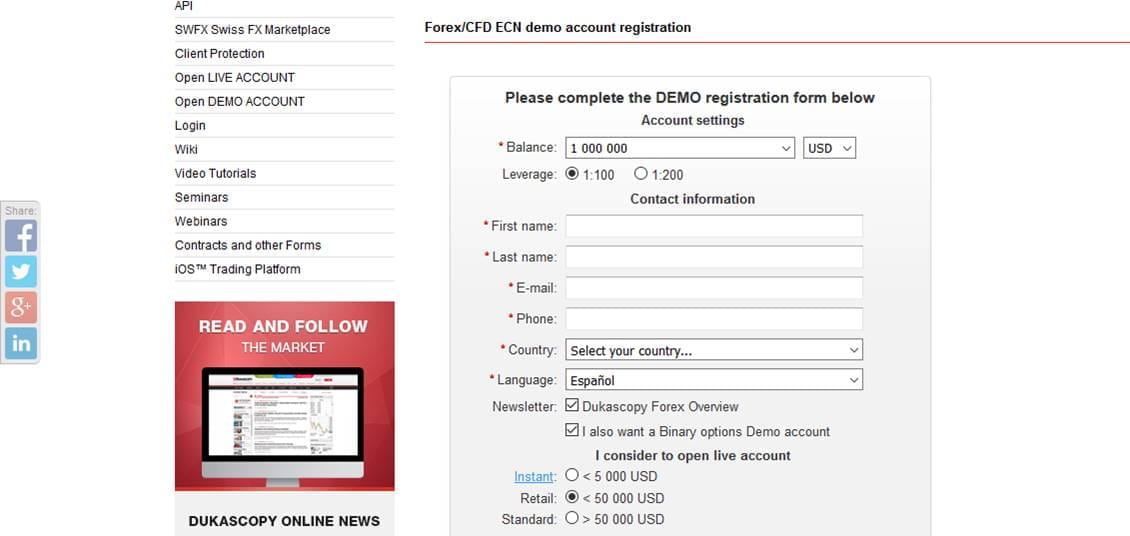Open the Balance amount dropdown
Image resolution: width=1130 pixels, height=536 pixels.
click(x=680, y=148)
